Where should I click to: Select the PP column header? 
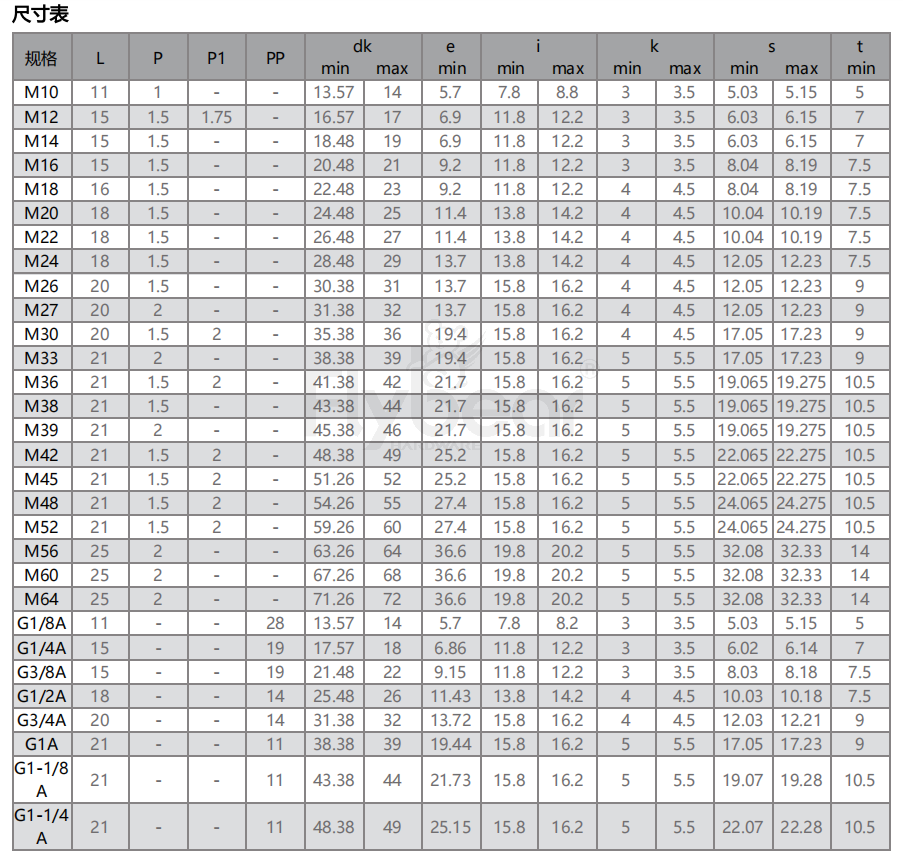[x=275, y=57]
